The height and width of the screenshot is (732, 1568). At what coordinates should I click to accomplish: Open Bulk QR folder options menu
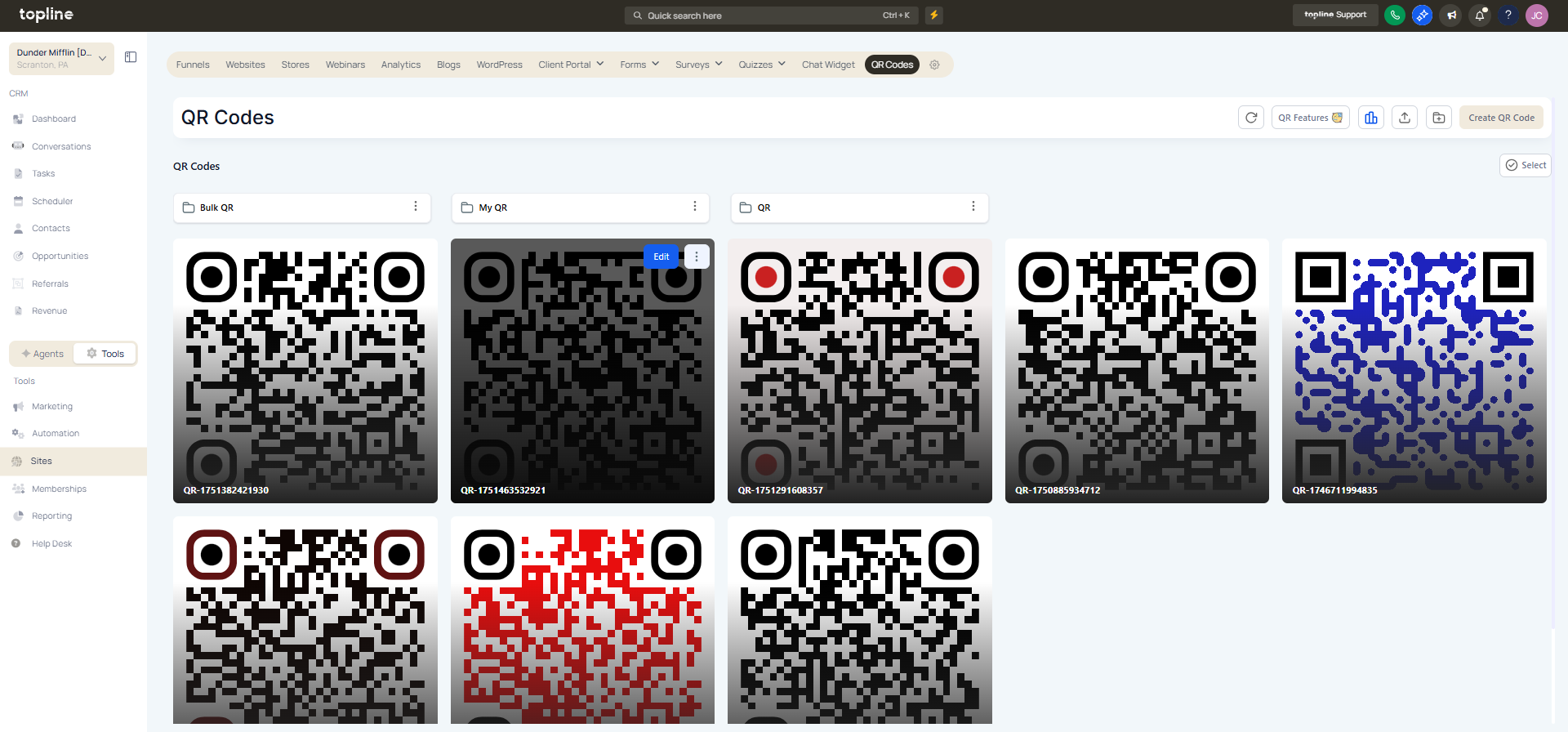point(416,207)
